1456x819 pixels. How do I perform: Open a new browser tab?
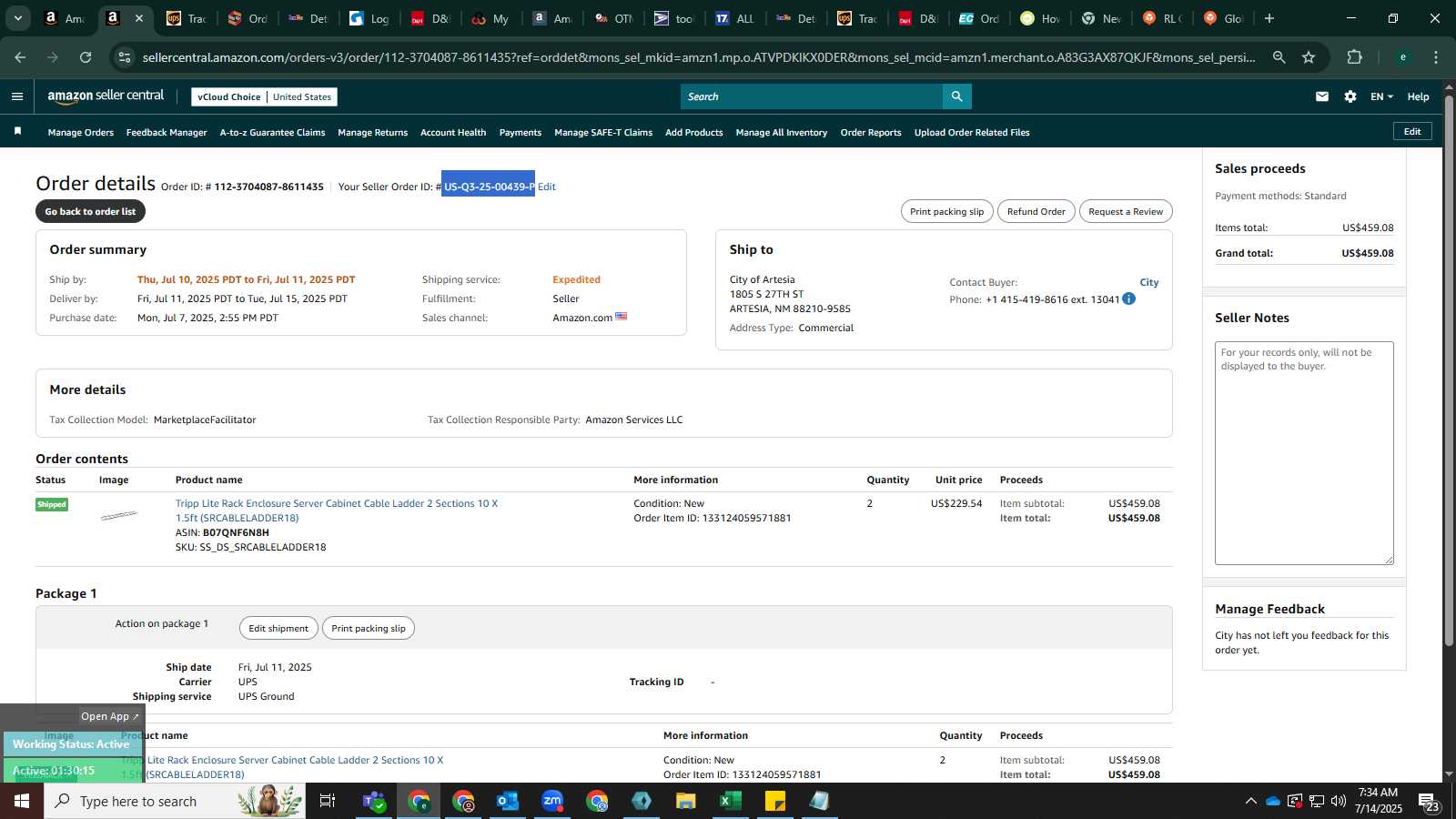pyautogui.click(x=1269, y=18)
